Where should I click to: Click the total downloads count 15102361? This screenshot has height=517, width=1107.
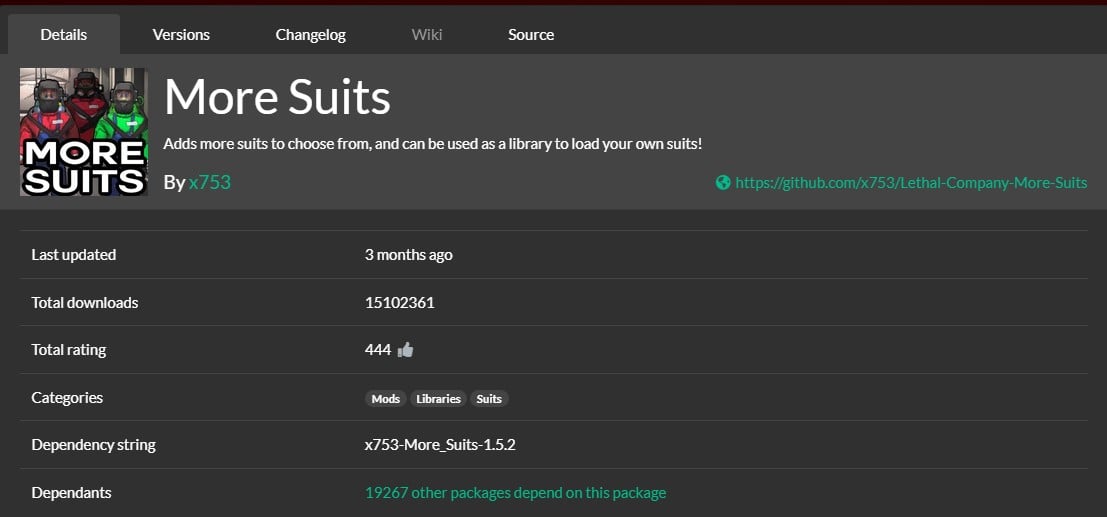[399, 303]
